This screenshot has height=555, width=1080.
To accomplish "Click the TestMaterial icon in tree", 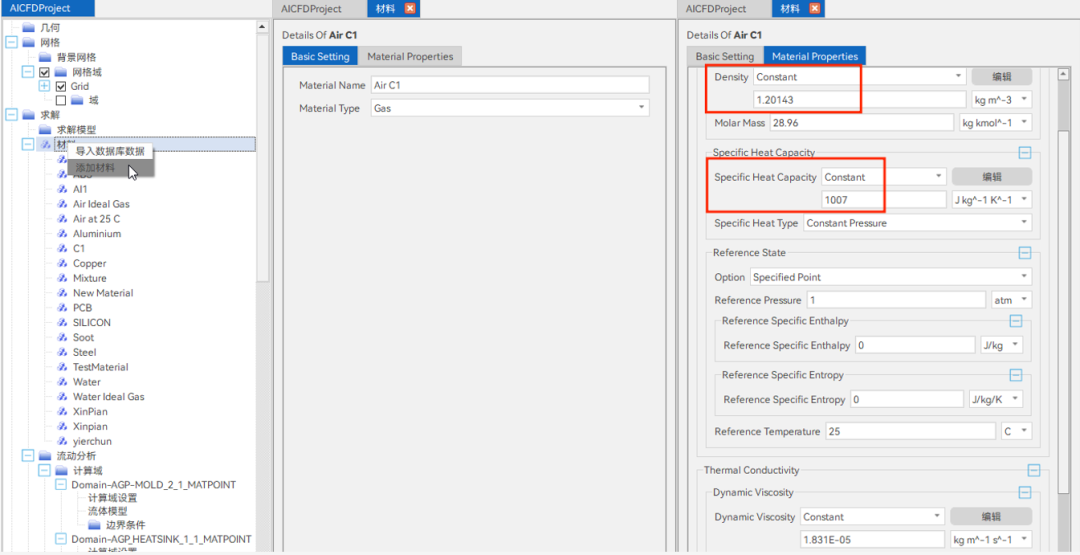I will pyautogui.click(x=62, y=367).
